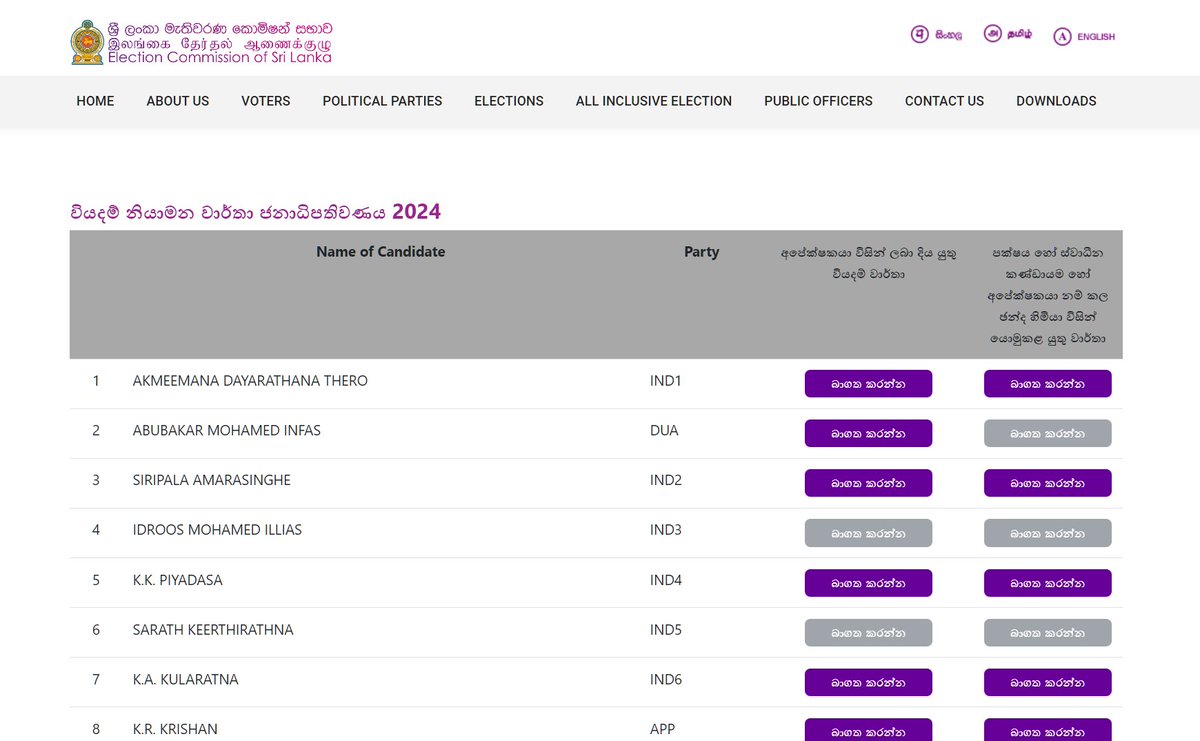Switch language to Tamil
The height and width of the screenshot is (741, 1200).
pos(1007,34)
